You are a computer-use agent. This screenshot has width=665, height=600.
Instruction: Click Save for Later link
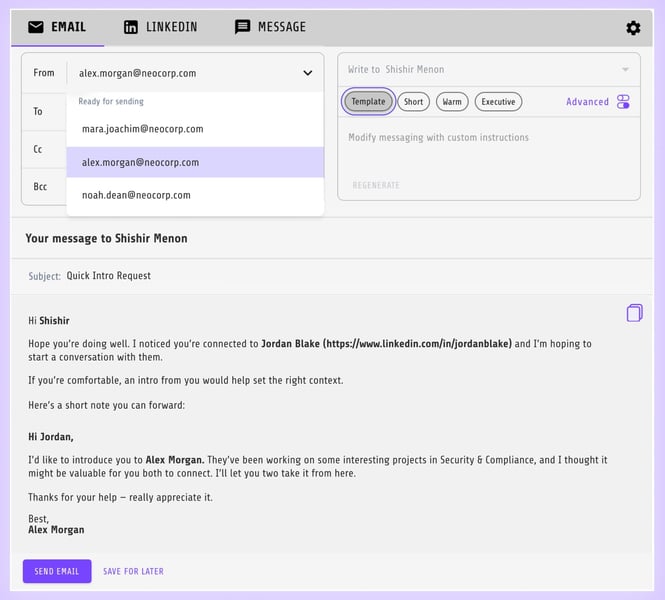133,571
